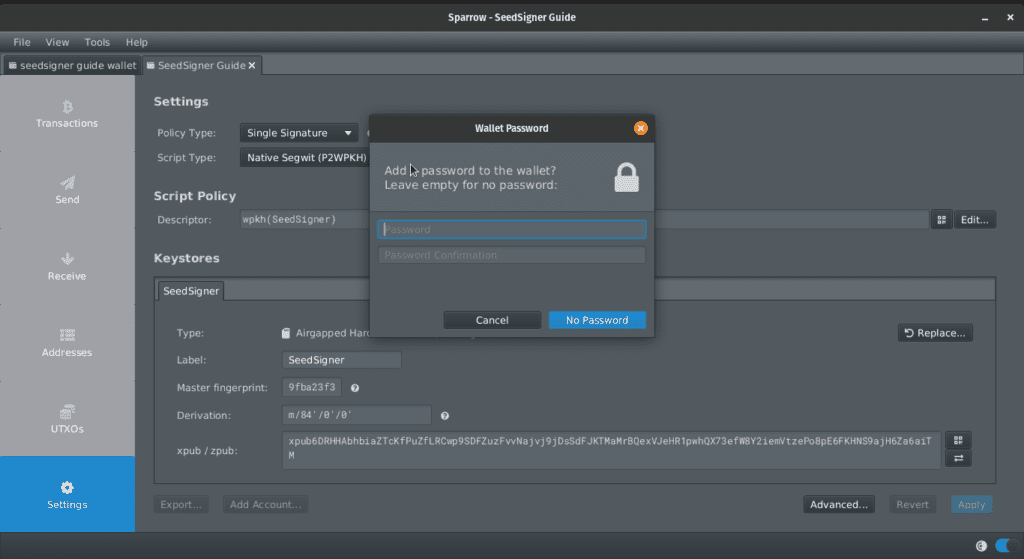Image resolution: width=1024 pixels, height=559 pixels.
Task: Focus the Password Confirmation field
Action: pos(511,255)
